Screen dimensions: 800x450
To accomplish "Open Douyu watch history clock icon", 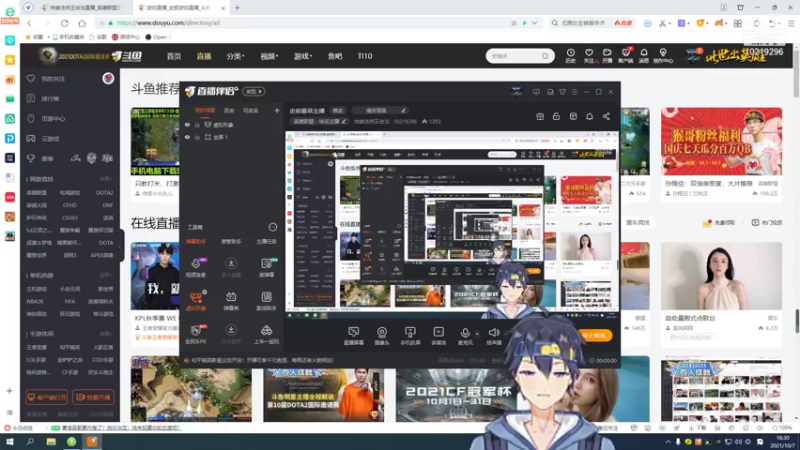I will pos(570,56).
